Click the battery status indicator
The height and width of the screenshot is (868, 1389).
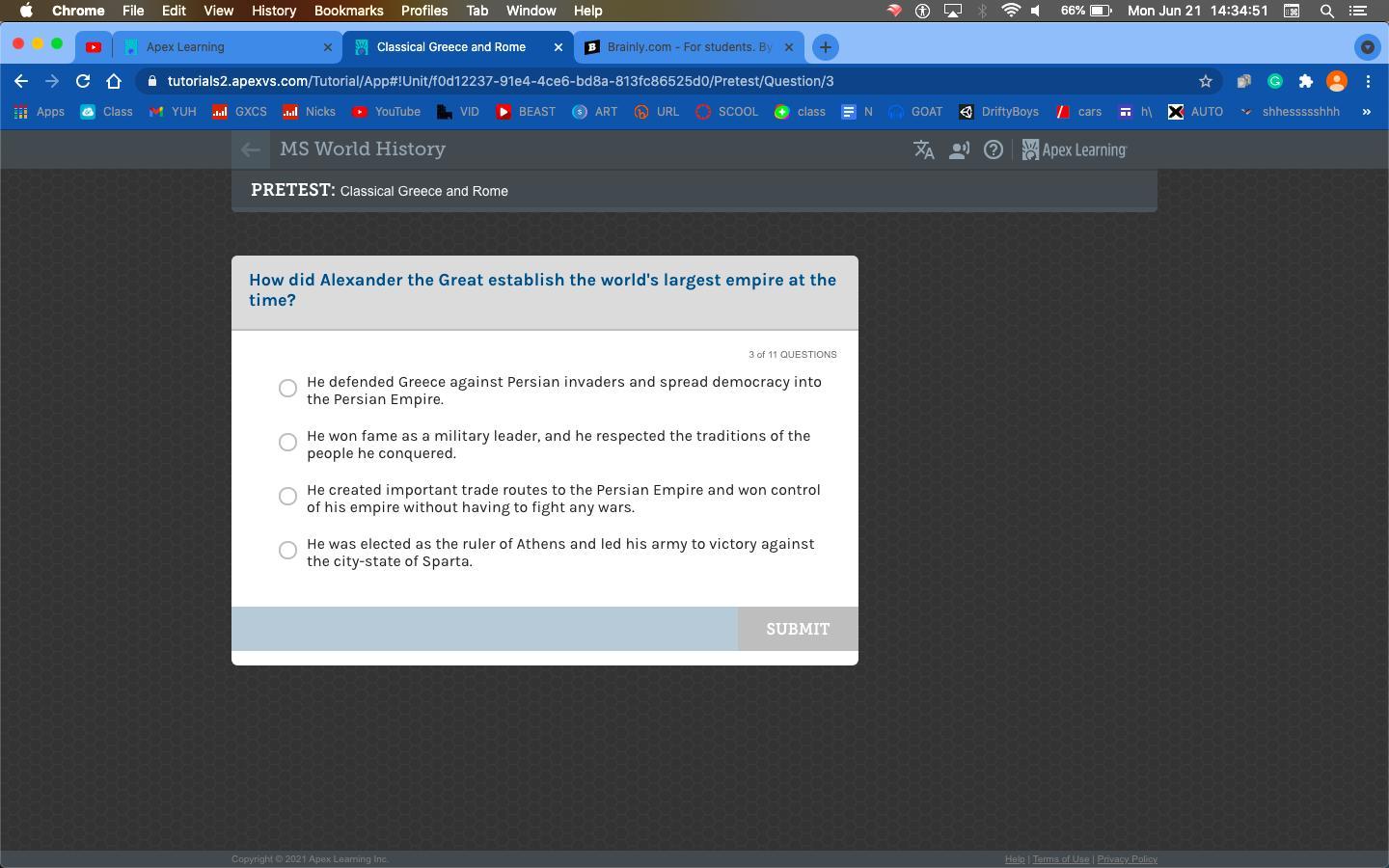pyautogui.click(x=1086, y=11)
